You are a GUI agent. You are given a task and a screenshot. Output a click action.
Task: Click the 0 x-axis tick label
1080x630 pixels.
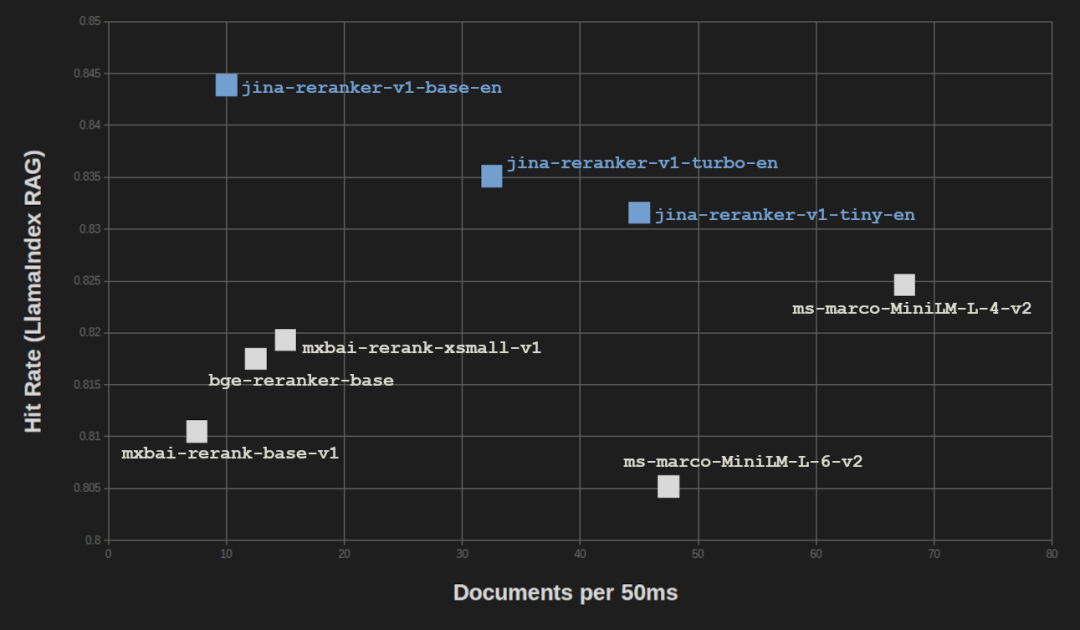click(108, 554)
